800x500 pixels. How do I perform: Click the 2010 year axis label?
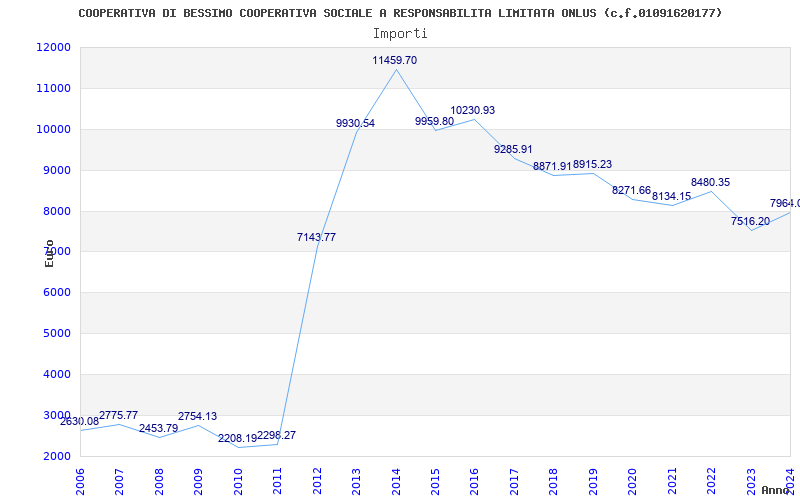click(238, 481)
